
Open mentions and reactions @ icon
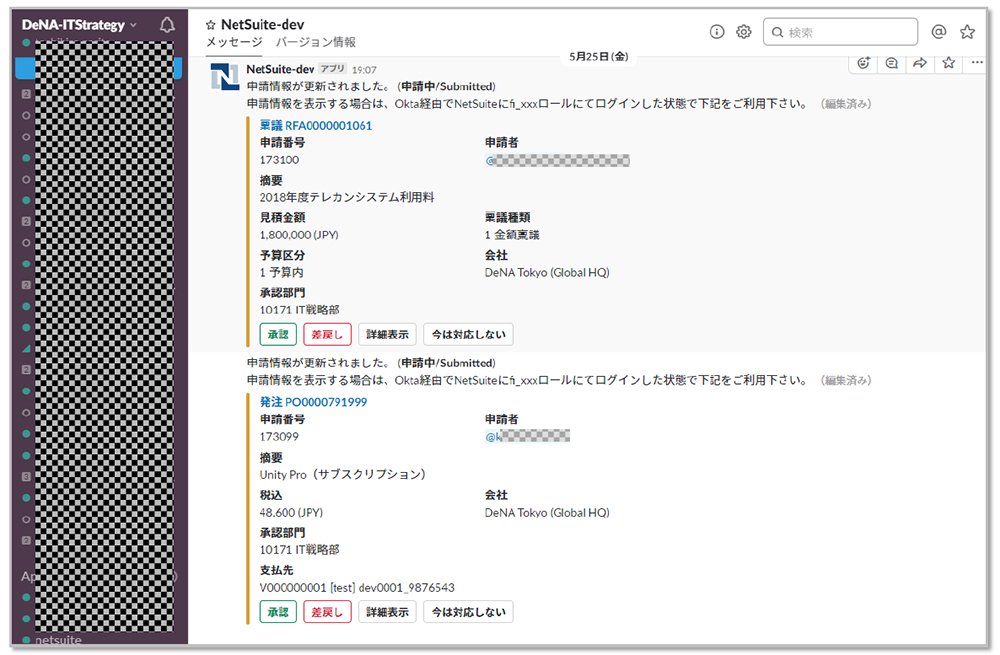(938, 31)
